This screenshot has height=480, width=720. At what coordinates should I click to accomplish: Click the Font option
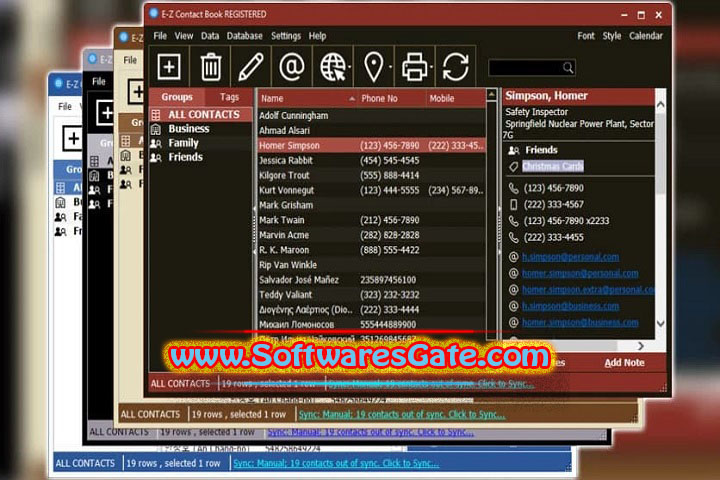pos(586,36)
